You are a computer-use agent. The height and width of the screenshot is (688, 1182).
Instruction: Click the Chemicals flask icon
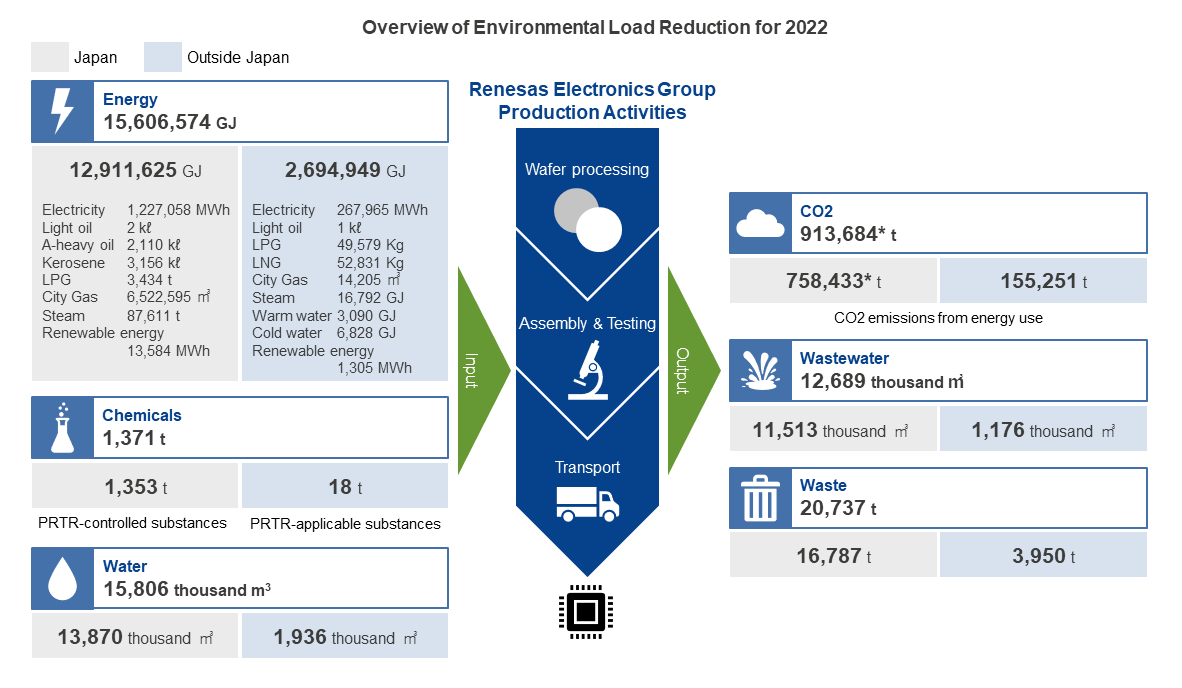[62, 427]
